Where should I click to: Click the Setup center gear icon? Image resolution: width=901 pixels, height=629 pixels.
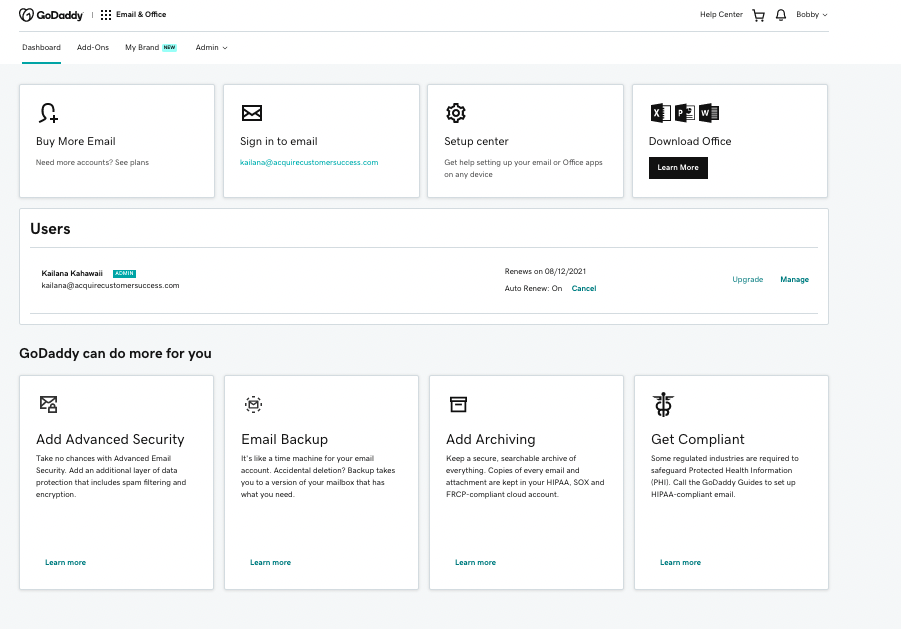456,113
